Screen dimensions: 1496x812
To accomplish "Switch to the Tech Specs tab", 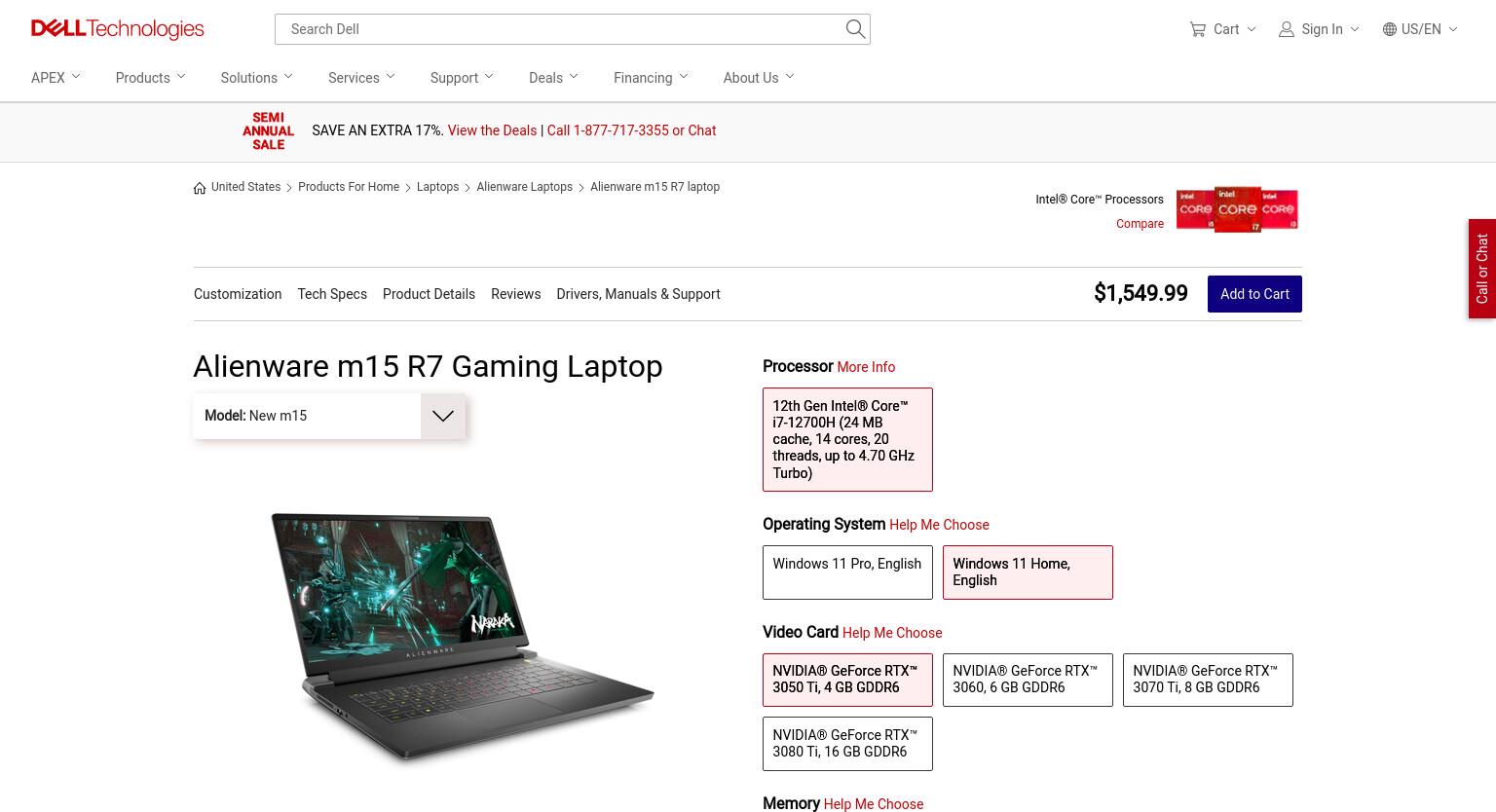I will tap(332, 294).
